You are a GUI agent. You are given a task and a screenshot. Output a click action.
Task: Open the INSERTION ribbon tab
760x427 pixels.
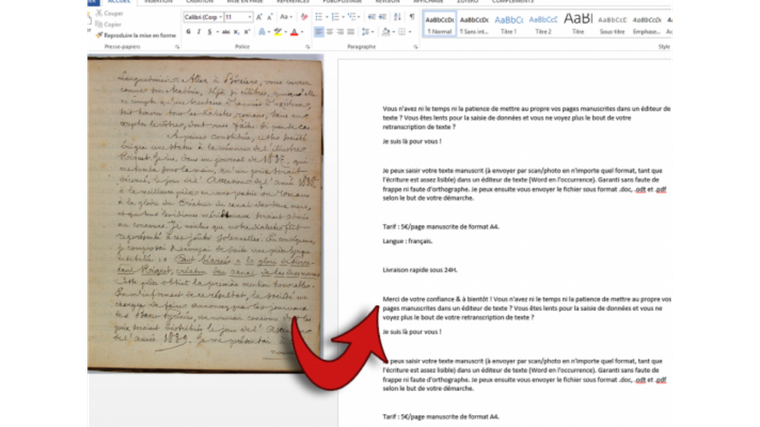(x=157, y=2)
